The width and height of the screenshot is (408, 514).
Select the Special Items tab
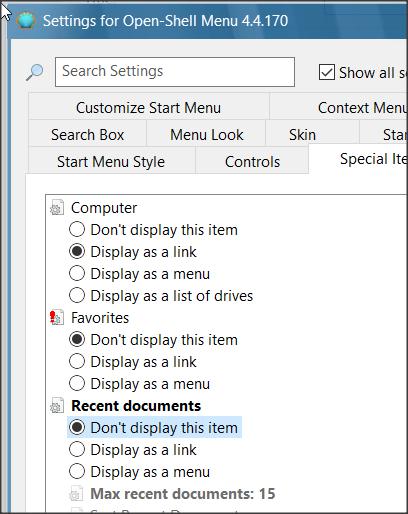(x=358, y=159)
